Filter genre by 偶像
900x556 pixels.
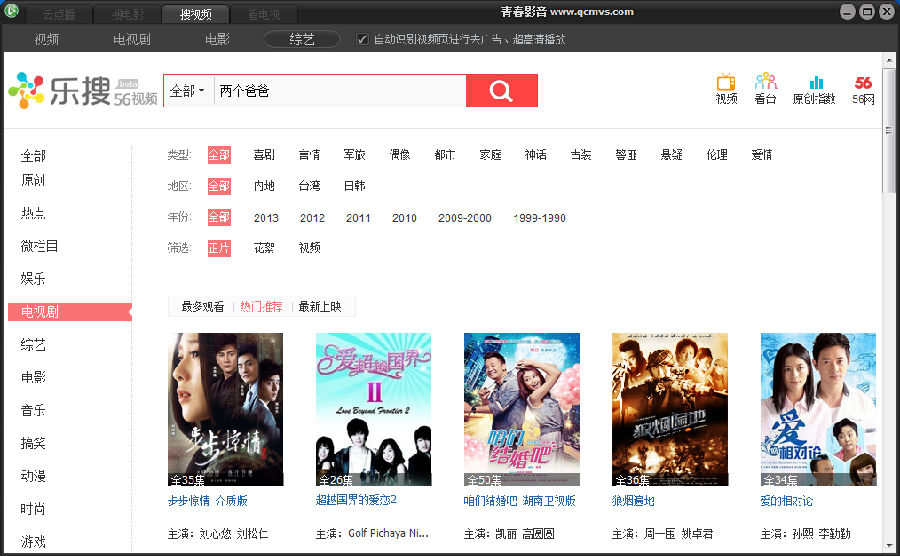[400, 155]
